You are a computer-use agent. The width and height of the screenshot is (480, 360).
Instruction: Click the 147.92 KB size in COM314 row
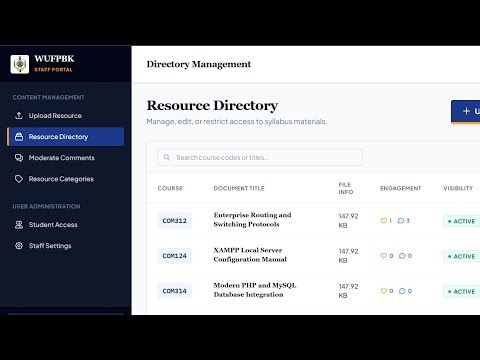(348, 291)
